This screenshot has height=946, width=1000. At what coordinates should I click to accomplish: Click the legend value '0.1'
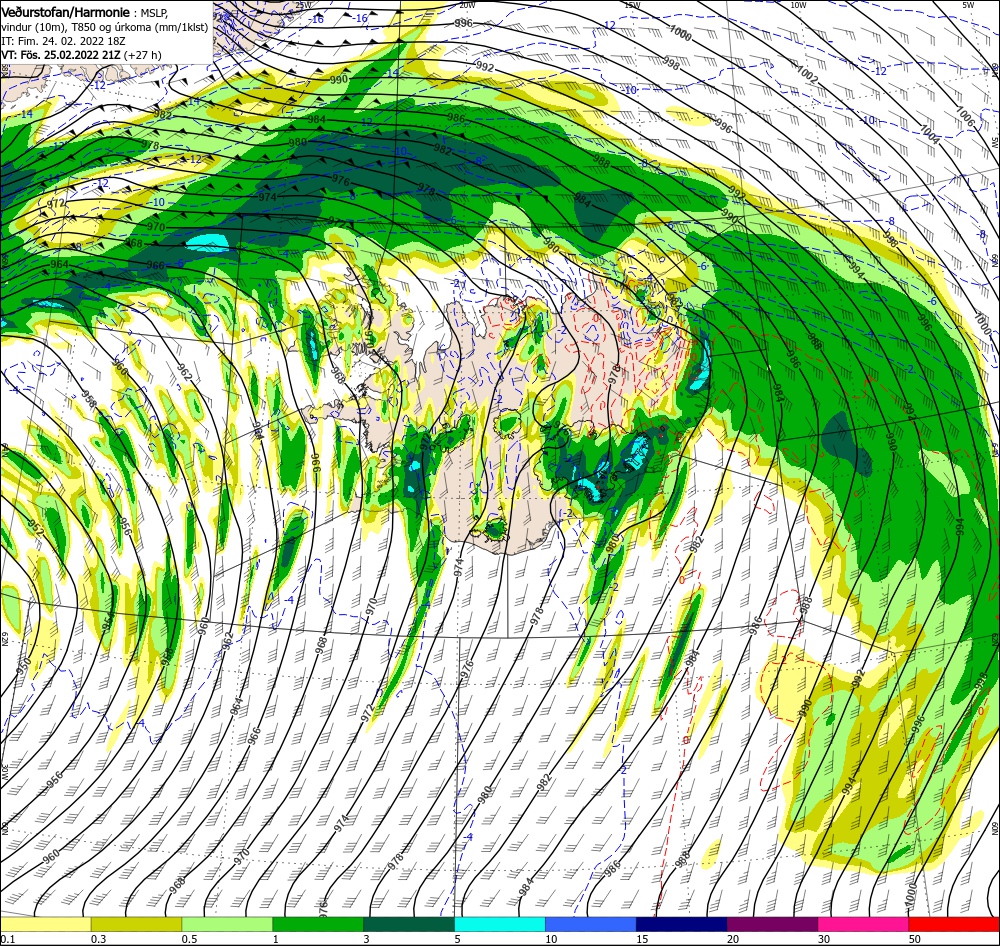click(x=8, y=939)
